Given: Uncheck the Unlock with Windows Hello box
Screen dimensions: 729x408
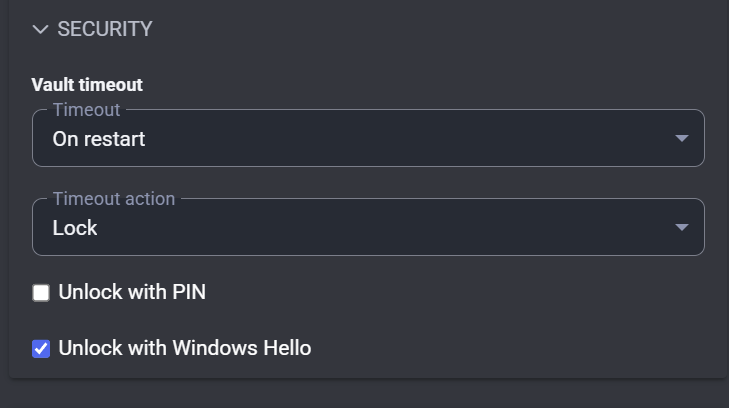Looking at the screenshot, I should 41,349.
